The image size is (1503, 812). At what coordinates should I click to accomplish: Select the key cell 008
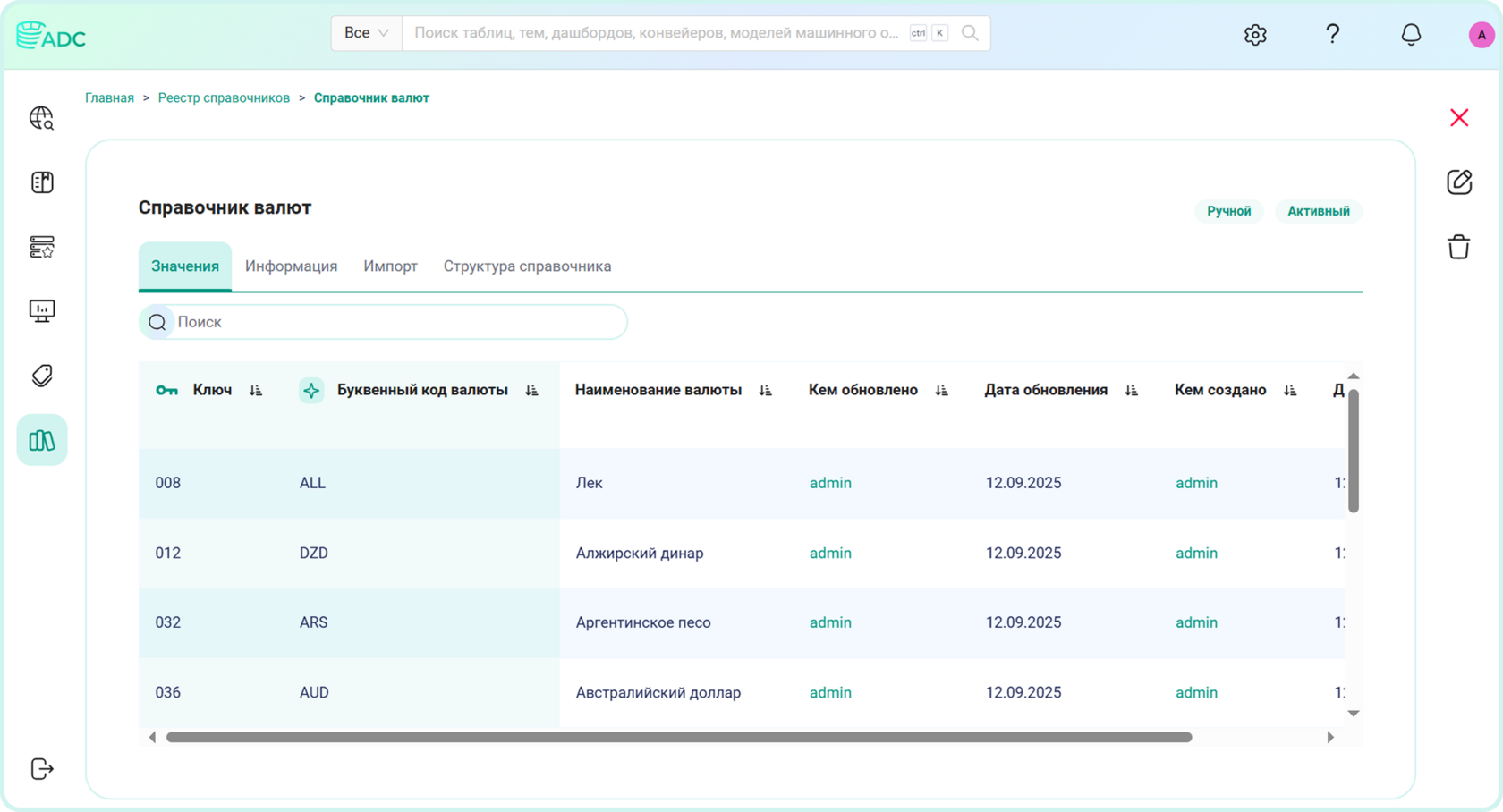click(168, 483)
